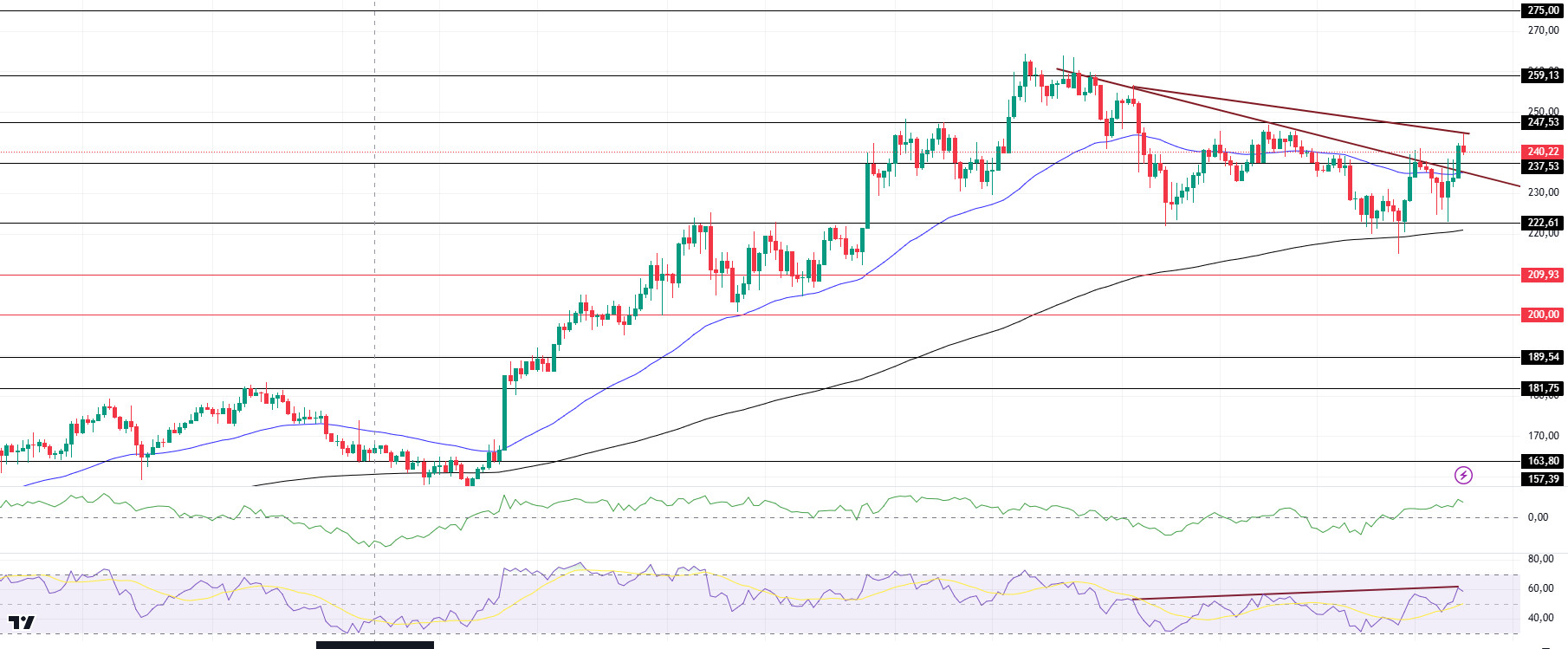Select the 237,53 price level label
This screenshot has height=649, width=1568.
pos(1543,166)
